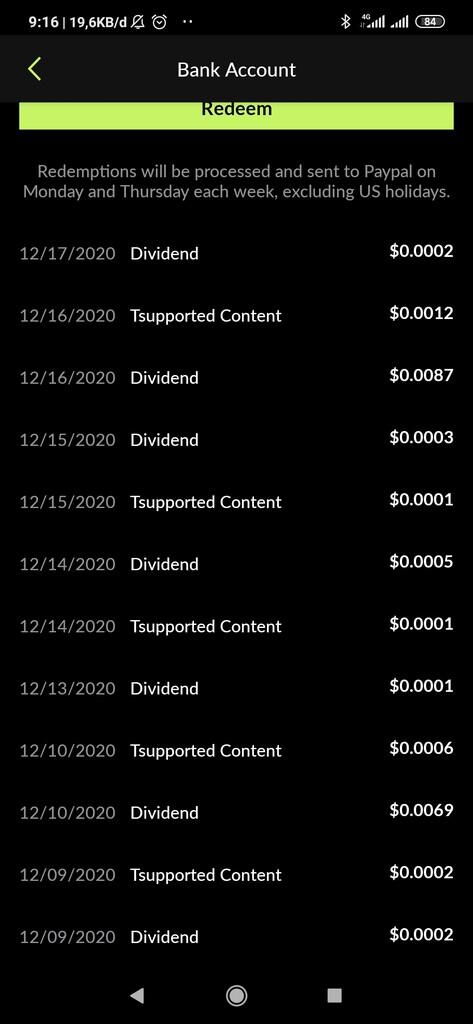
Task: Select 12/10/2020 Tsupported Content $0.0006 row
Action: [236, 750]
